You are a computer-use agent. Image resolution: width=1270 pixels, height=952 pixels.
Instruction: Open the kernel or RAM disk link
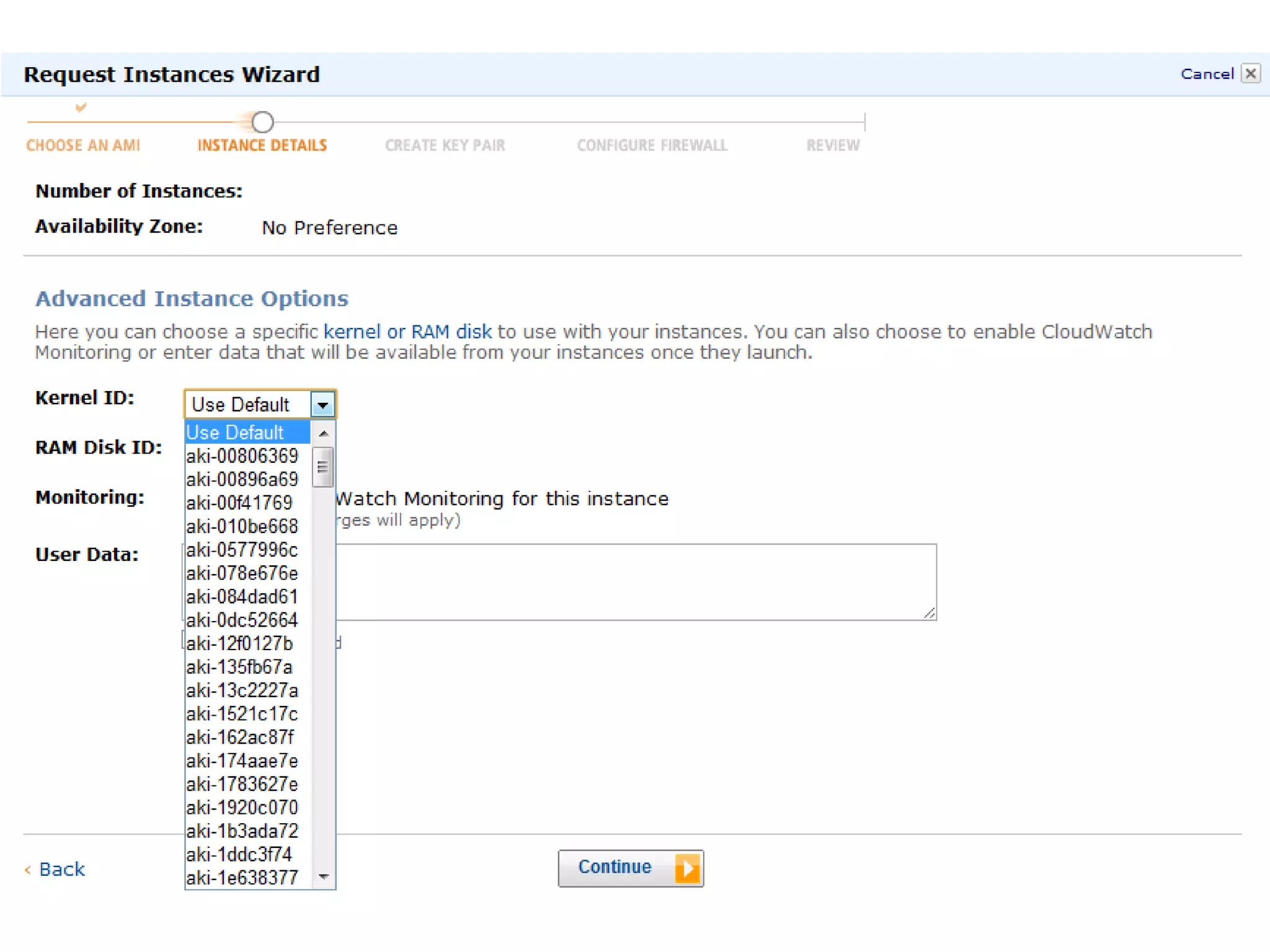(407, 332)
